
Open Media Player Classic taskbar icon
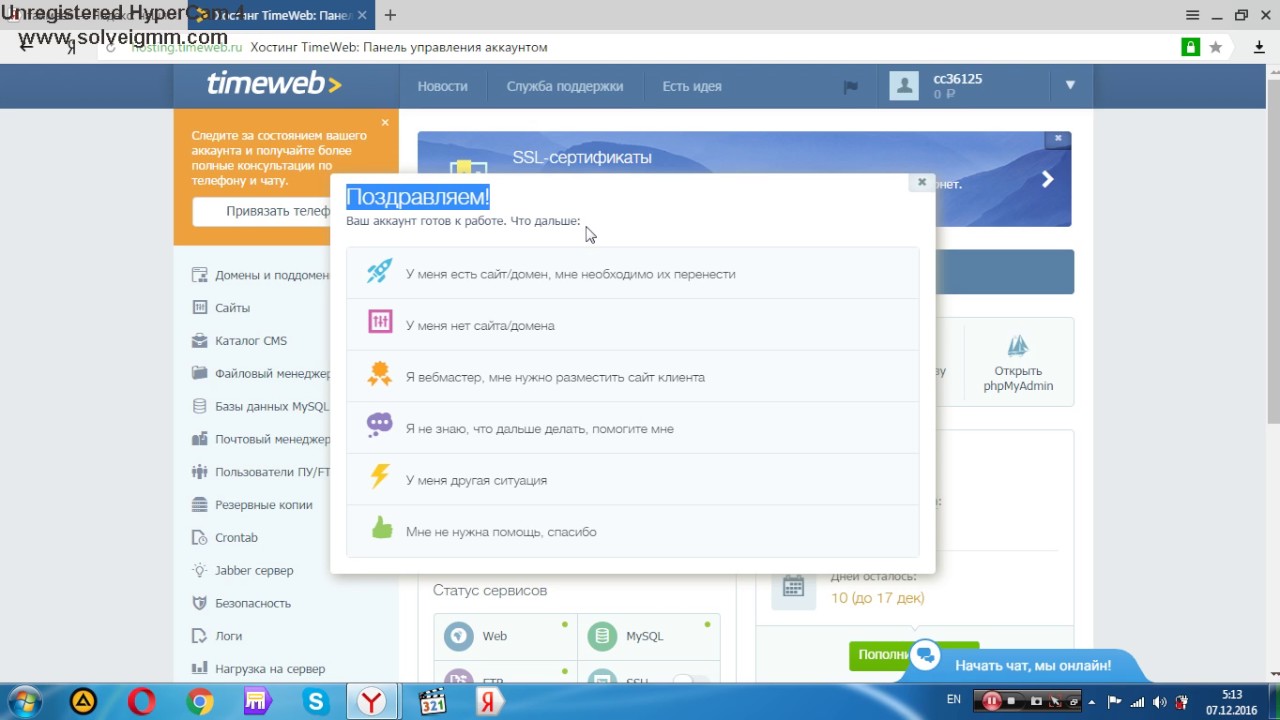click(x=432, y=702)
